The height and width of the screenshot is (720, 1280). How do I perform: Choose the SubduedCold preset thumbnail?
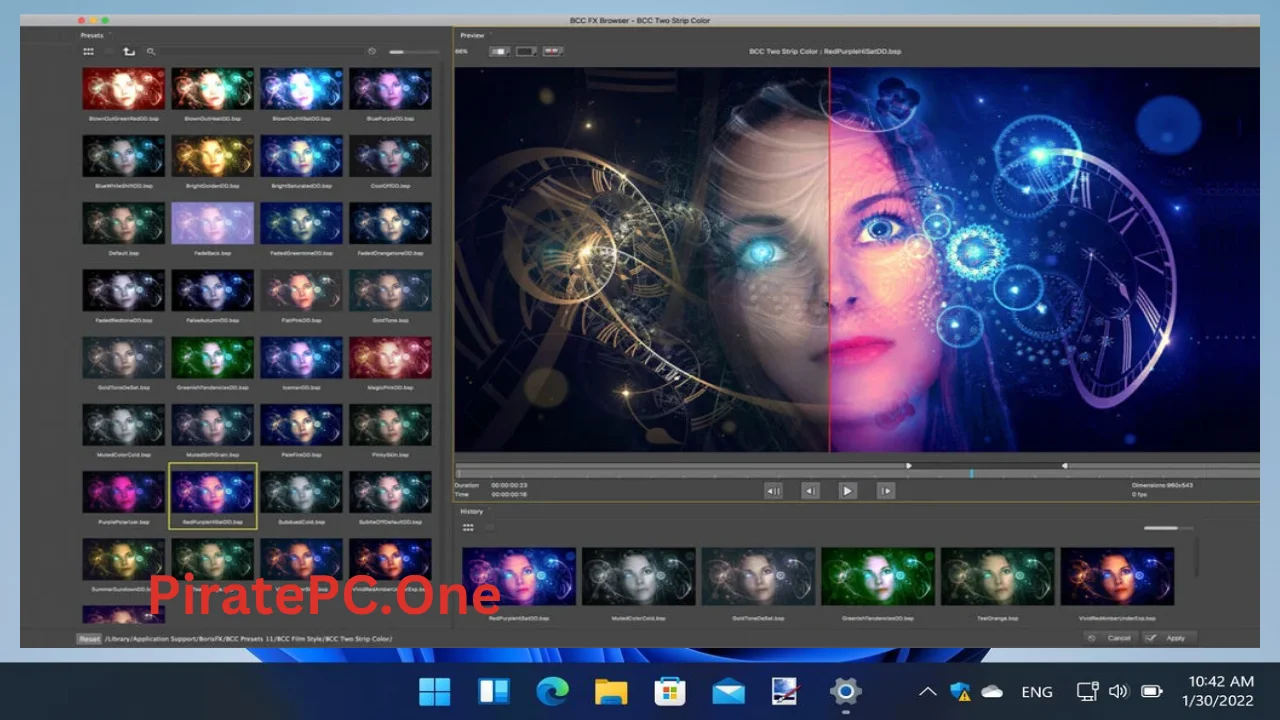coord(301,491)
